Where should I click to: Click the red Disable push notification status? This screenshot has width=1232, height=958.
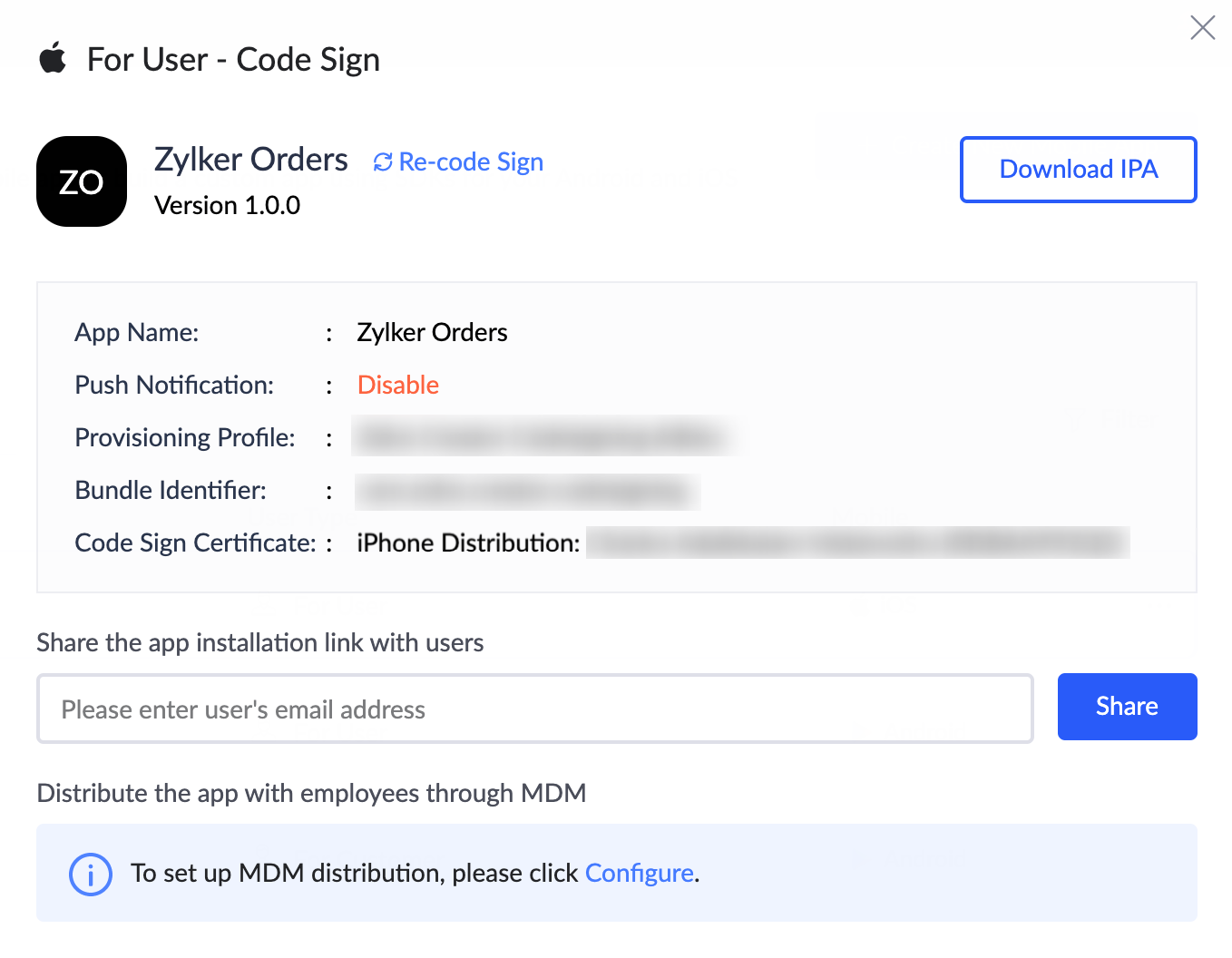[398, 385]
